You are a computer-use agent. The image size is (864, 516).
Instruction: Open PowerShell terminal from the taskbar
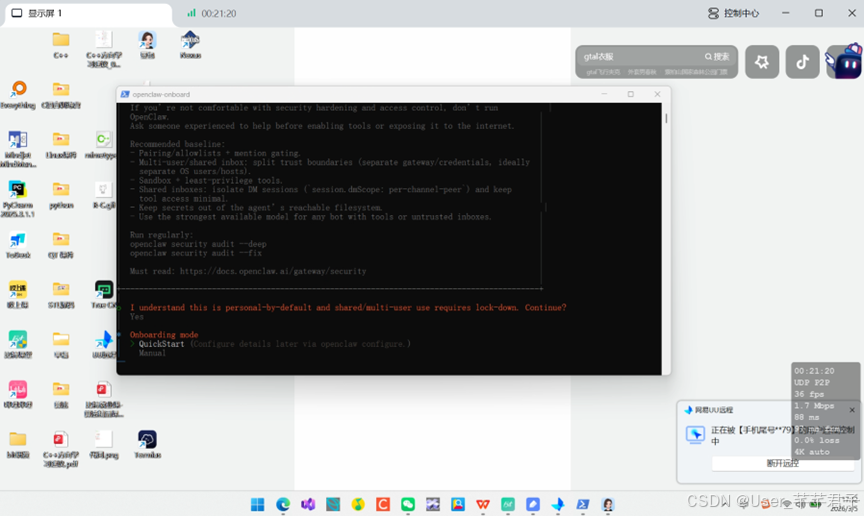[582, 504]
